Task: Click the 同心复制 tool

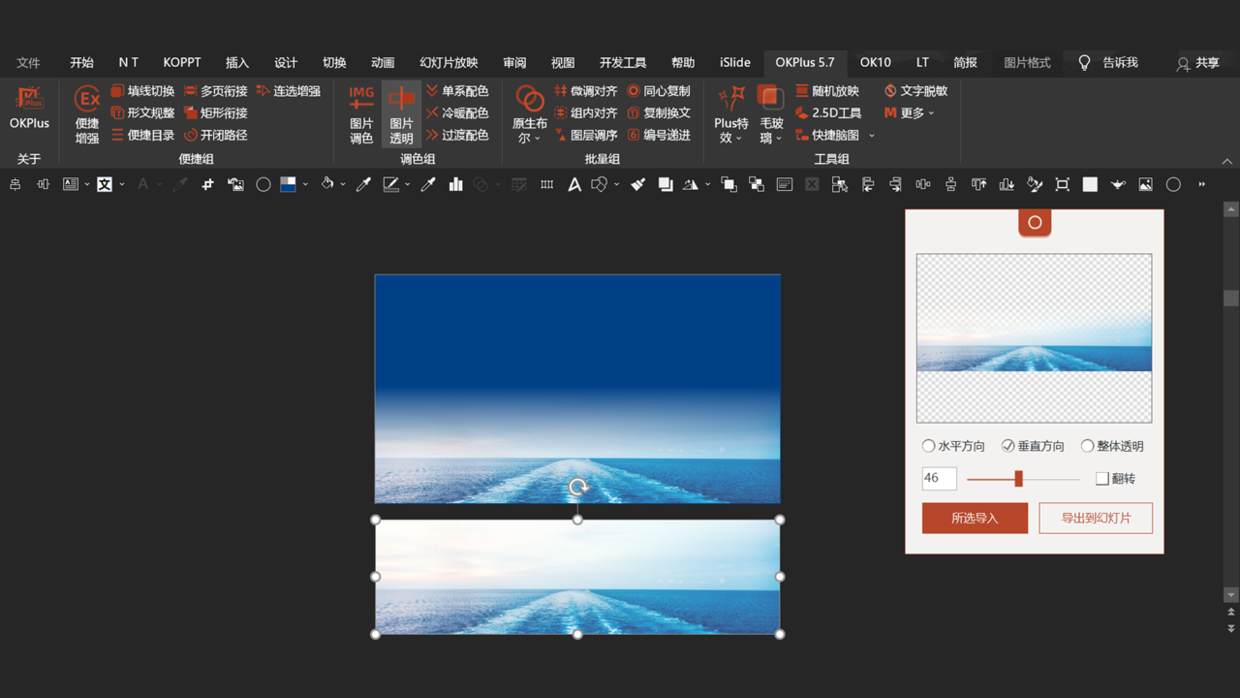Action: [x=658, y=91]
